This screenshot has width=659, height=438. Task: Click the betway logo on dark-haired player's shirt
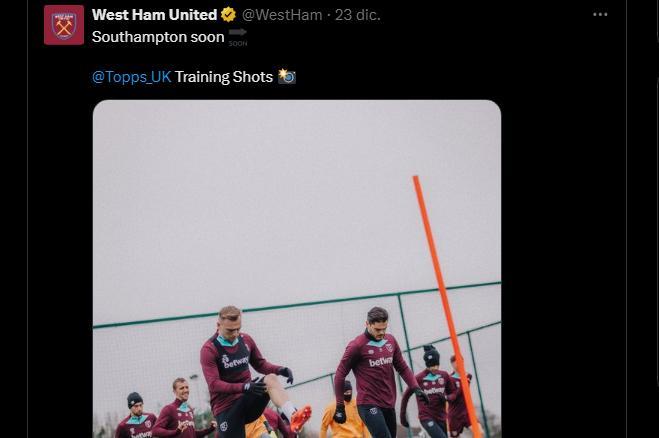[x=381, y=361]
